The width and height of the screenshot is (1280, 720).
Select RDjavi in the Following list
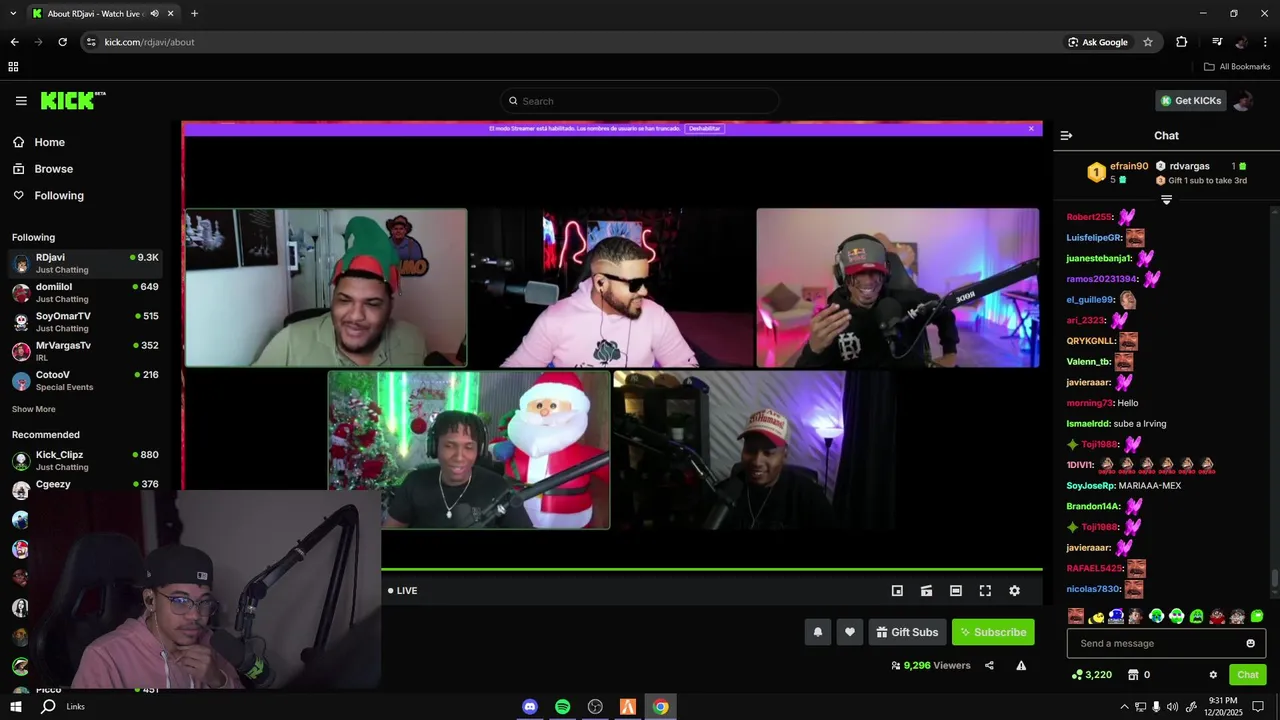pyautogui.click(x=85, y=263)
